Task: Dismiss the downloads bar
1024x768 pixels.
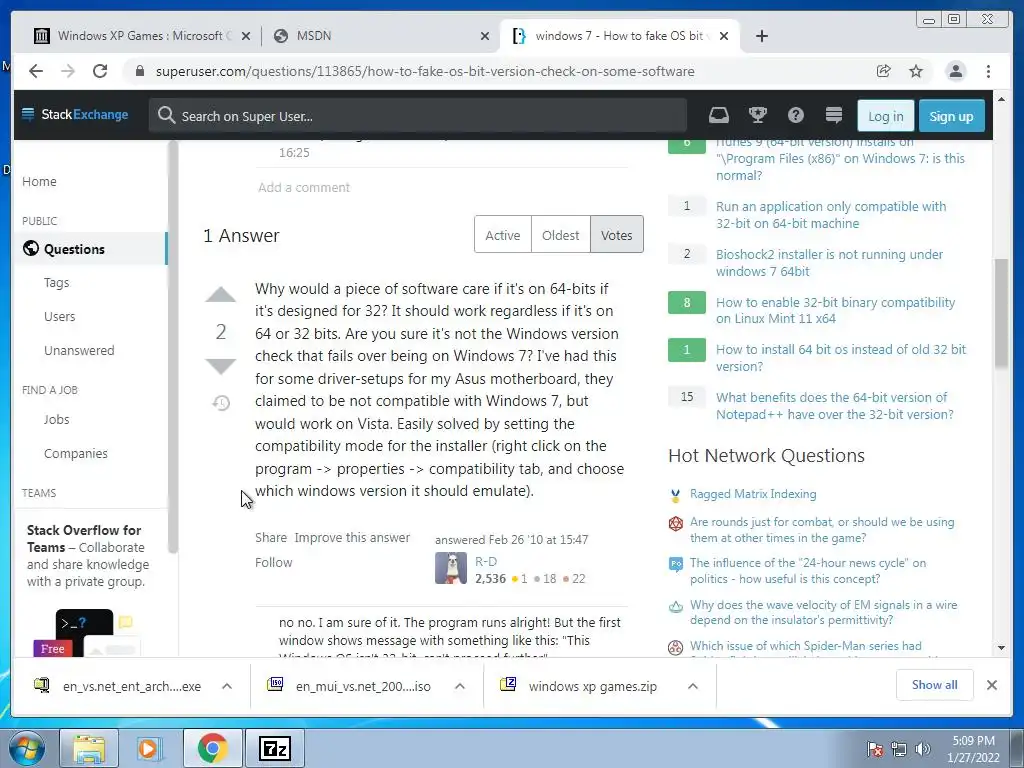Action: click(991, 685)
